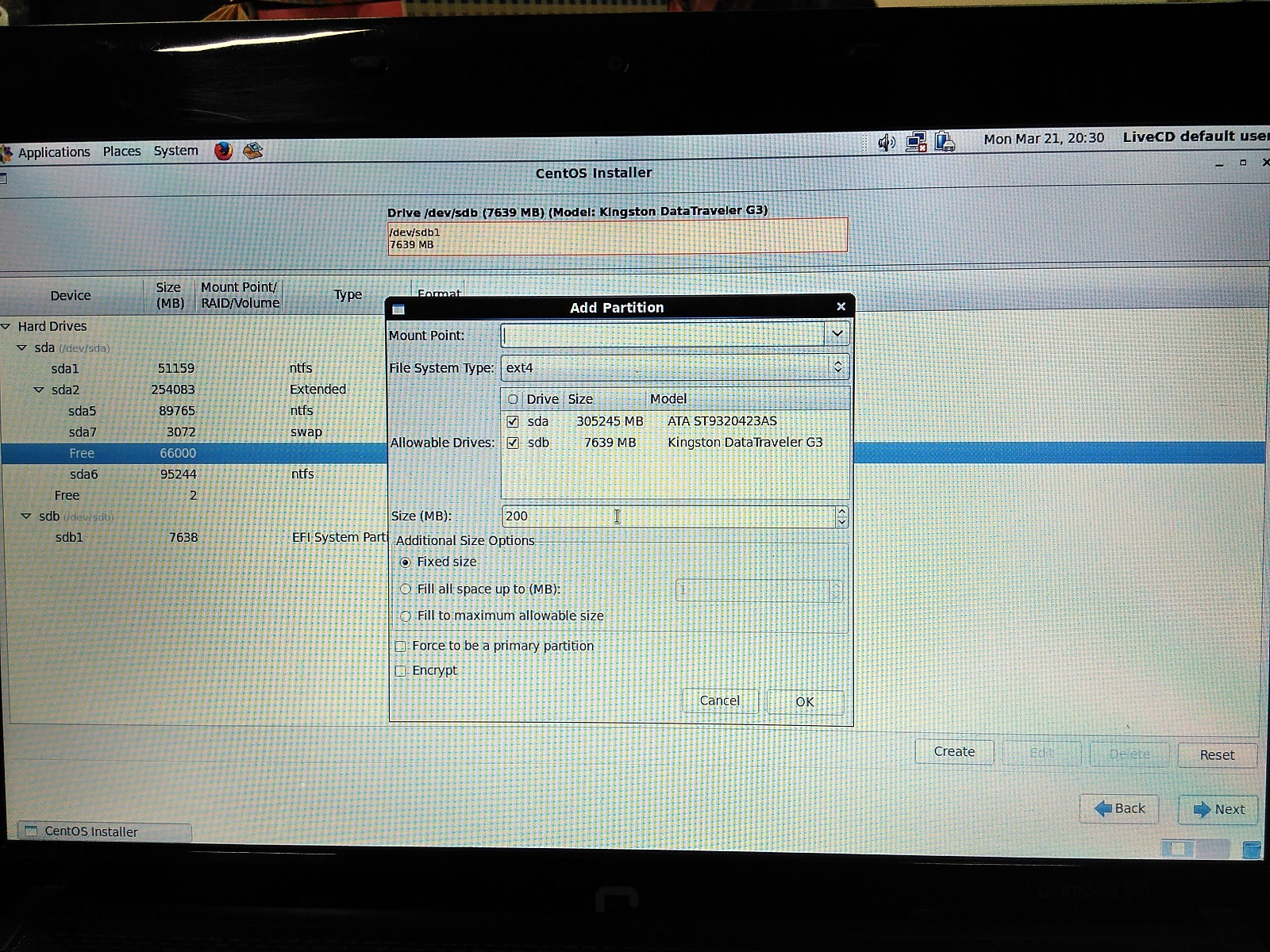1270x952 pixels.
Task: Click the trash icon in bottom panel
Action: click(x=1252, y=849)
